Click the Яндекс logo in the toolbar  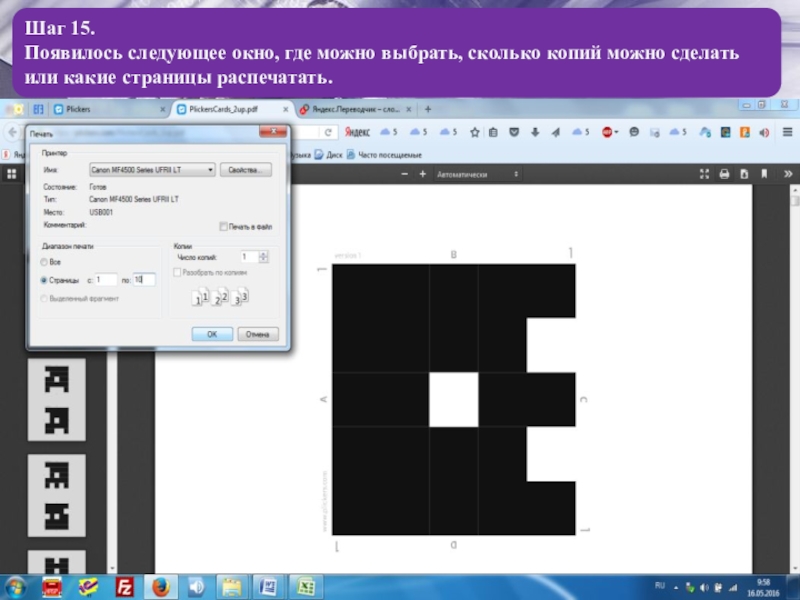(357, 133)
